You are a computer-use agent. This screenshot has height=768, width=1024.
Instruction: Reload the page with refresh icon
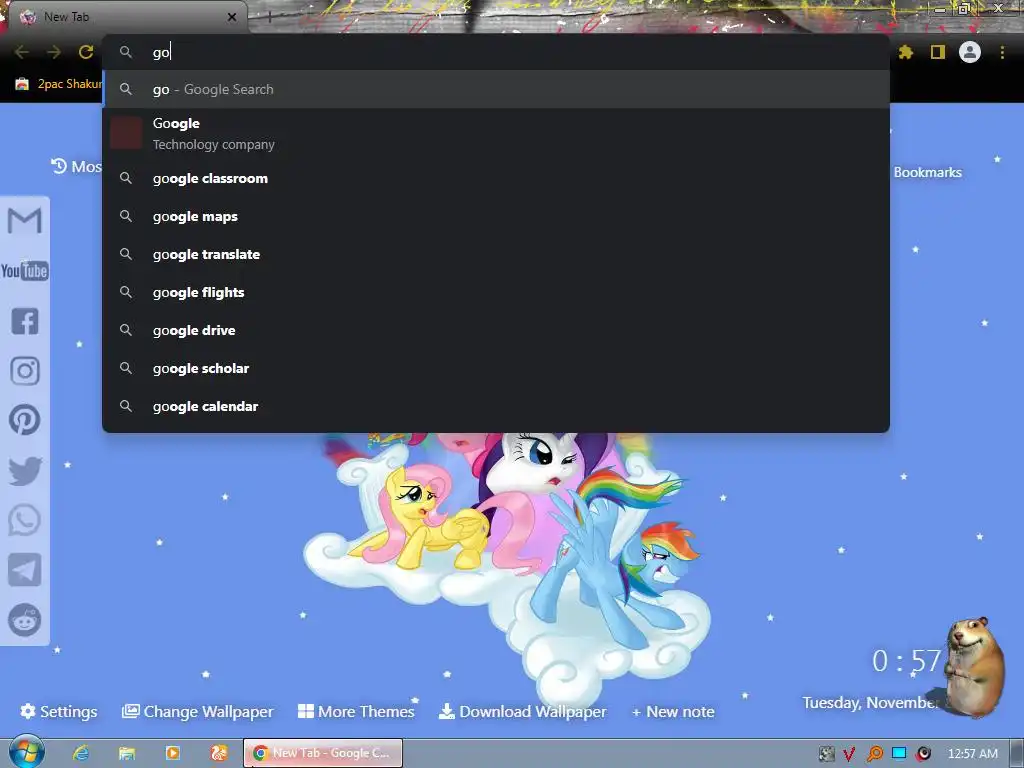86,52
